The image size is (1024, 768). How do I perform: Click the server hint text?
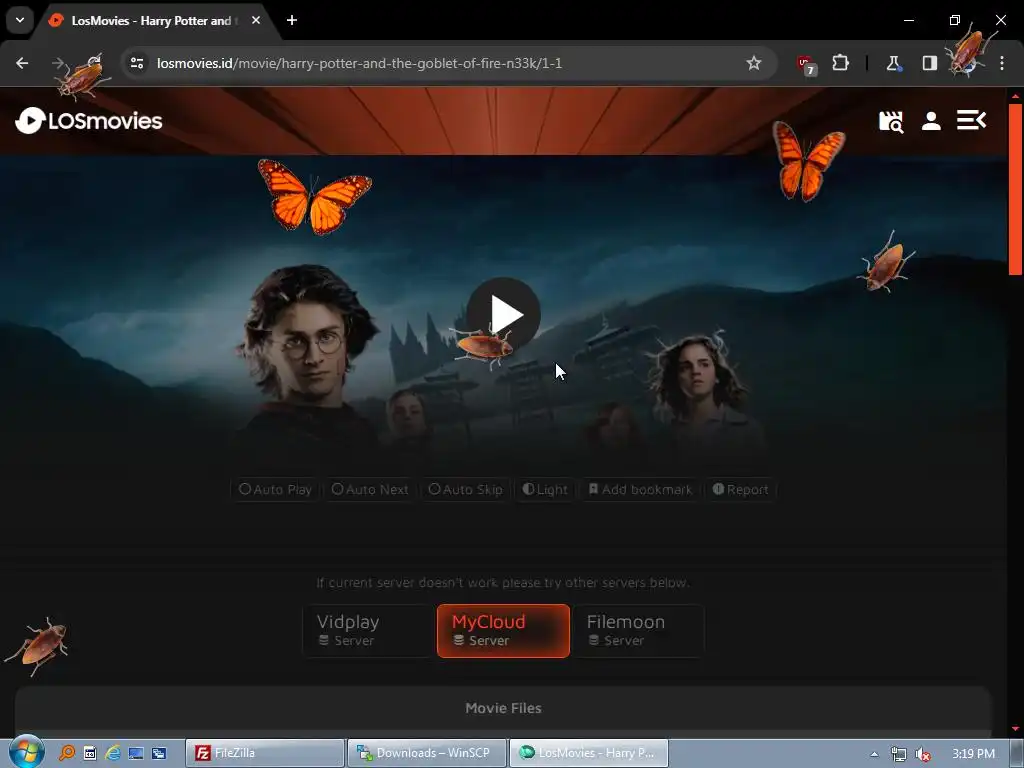[x=503, y=583]
